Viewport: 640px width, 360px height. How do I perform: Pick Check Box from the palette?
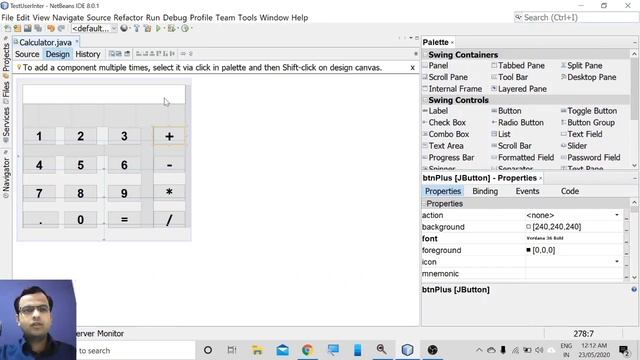pyautogui.click(x=444, y=122)
